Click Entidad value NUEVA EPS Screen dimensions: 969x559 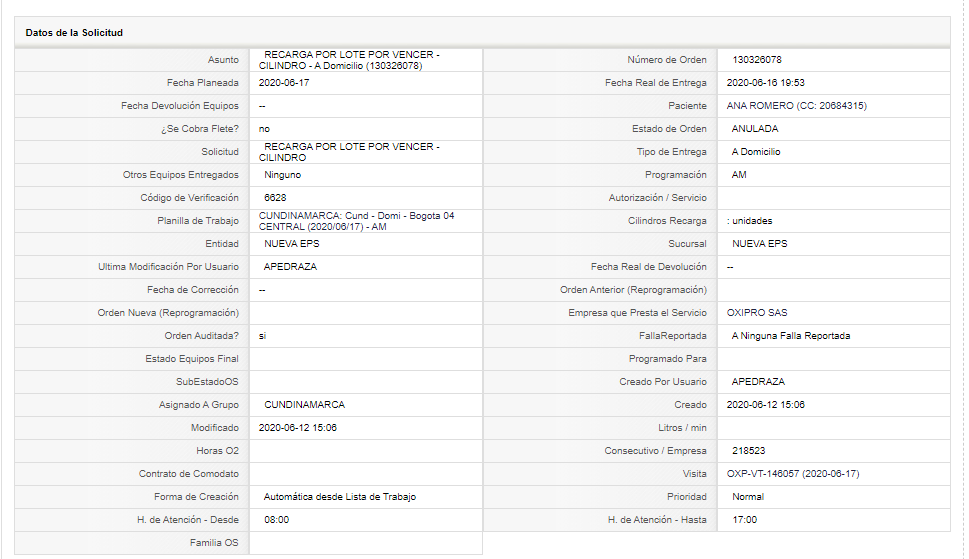click(x=292, y=244)
